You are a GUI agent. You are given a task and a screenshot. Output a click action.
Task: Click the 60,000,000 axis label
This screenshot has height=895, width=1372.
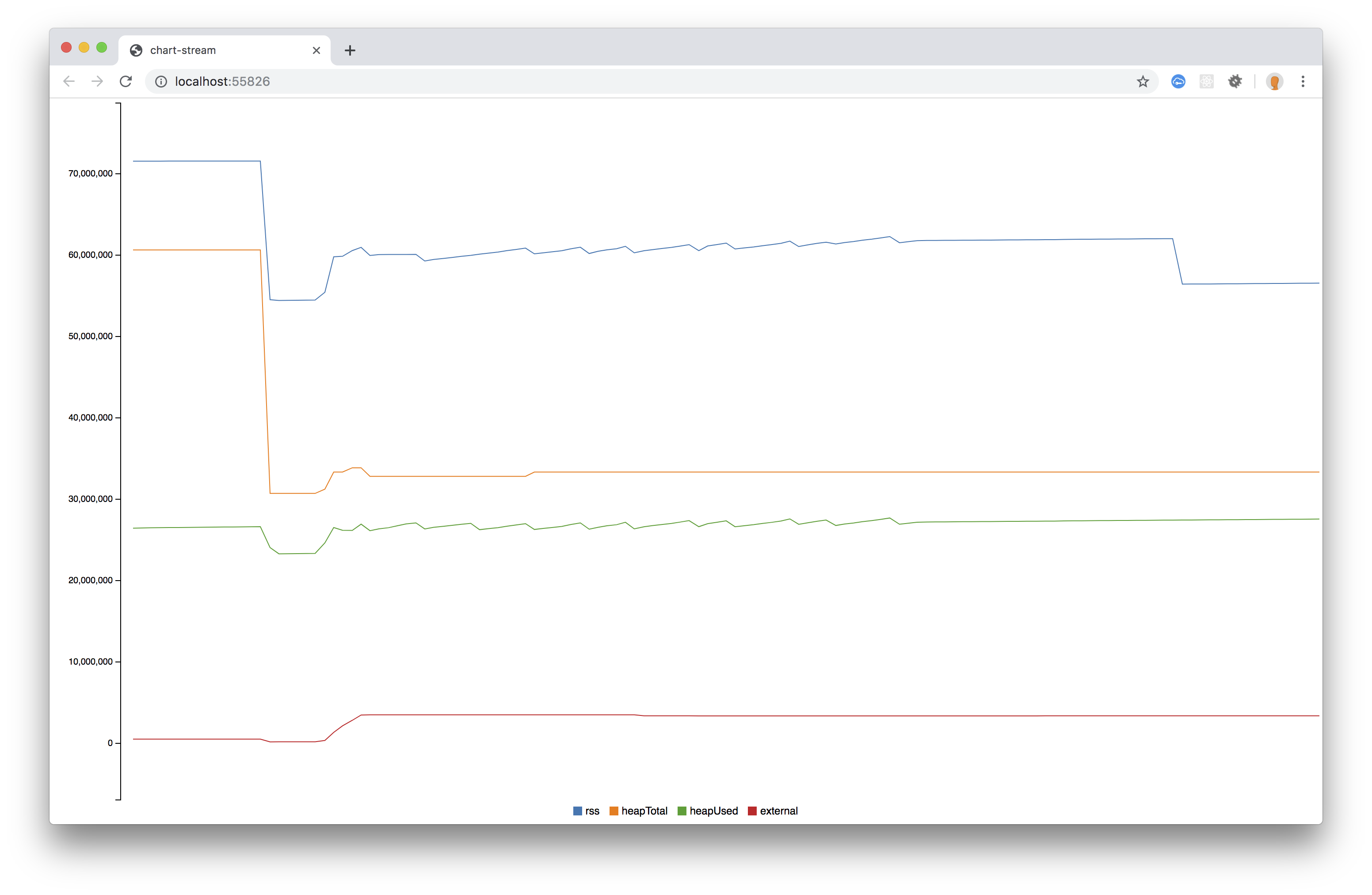tap(91, 255)
